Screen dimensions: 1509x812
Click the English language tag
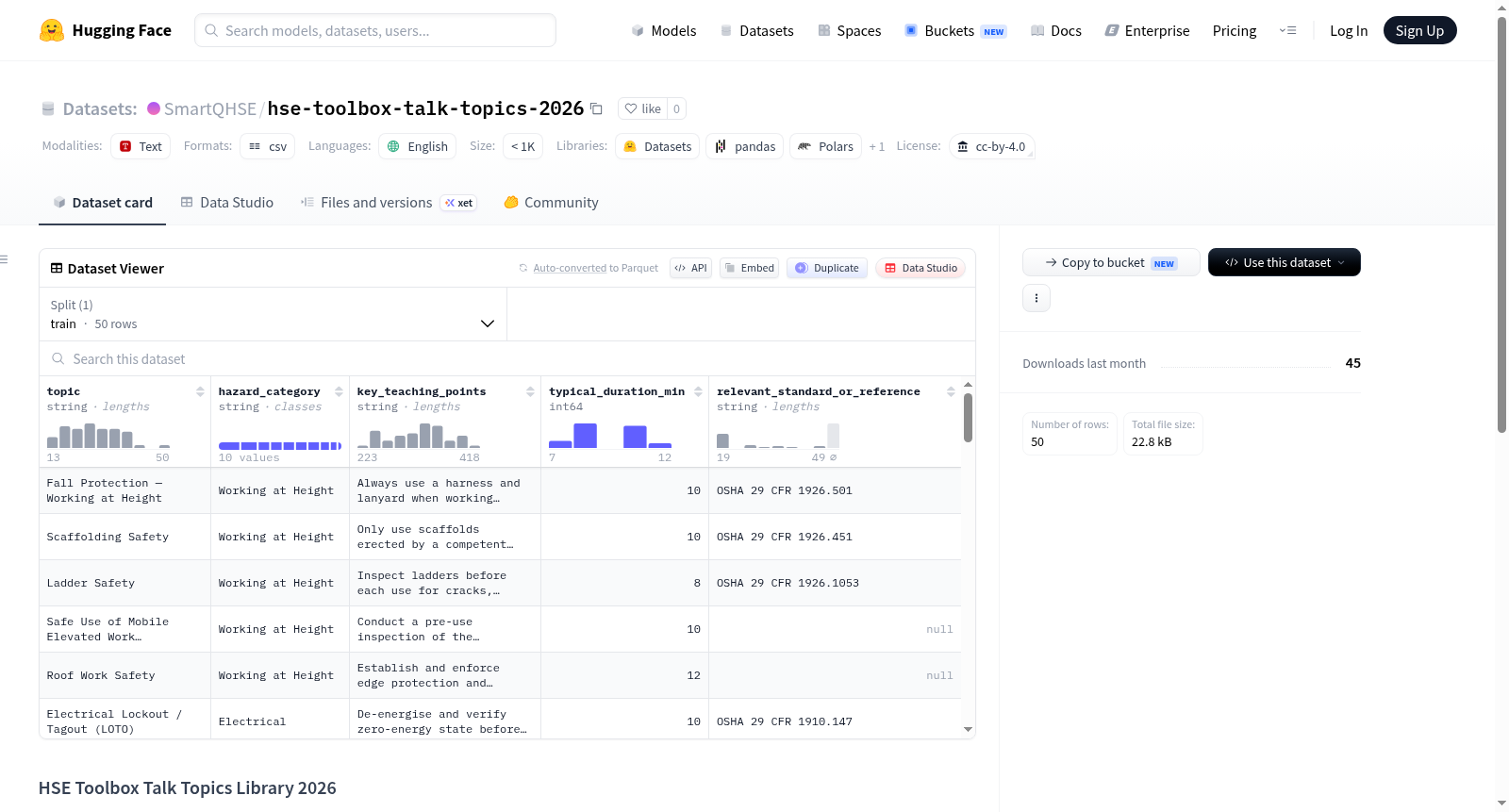418,146
